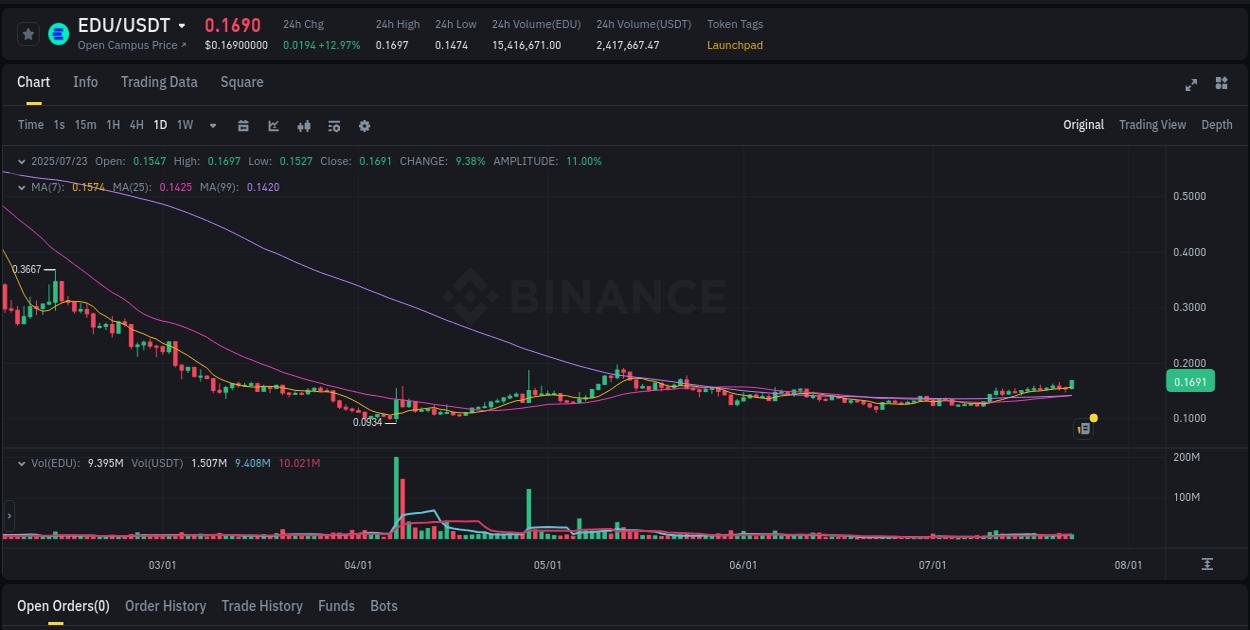Click the trade history note icon on chart
This screenshot has width=1250, height=630.
click(x=1083, y=427)
